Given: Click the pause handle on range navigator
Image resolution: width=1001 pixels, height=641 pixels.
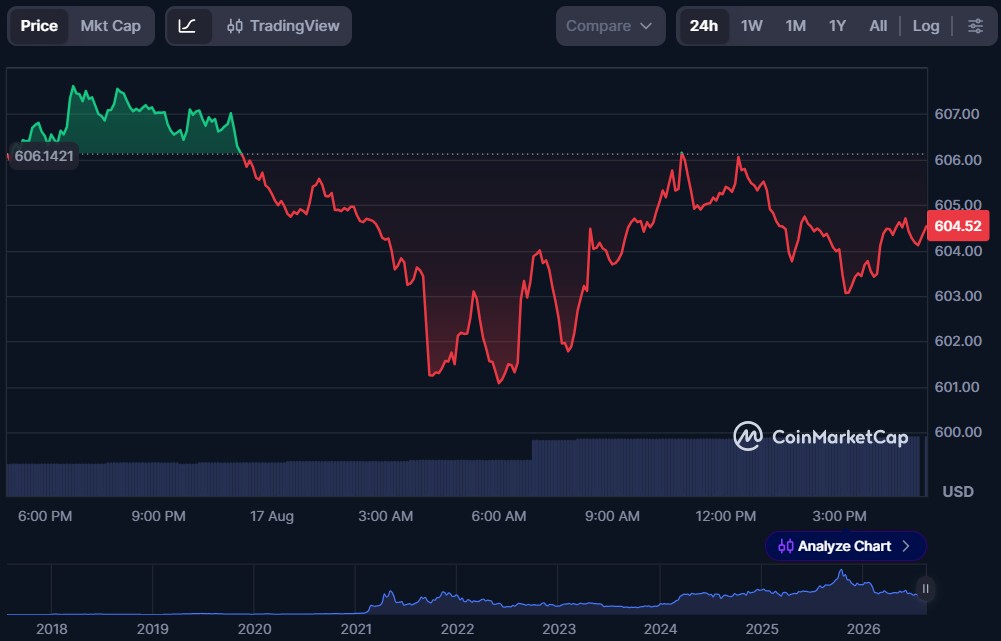Looking at the screenshot, I should pyautogui.click(x=925, y=589).
